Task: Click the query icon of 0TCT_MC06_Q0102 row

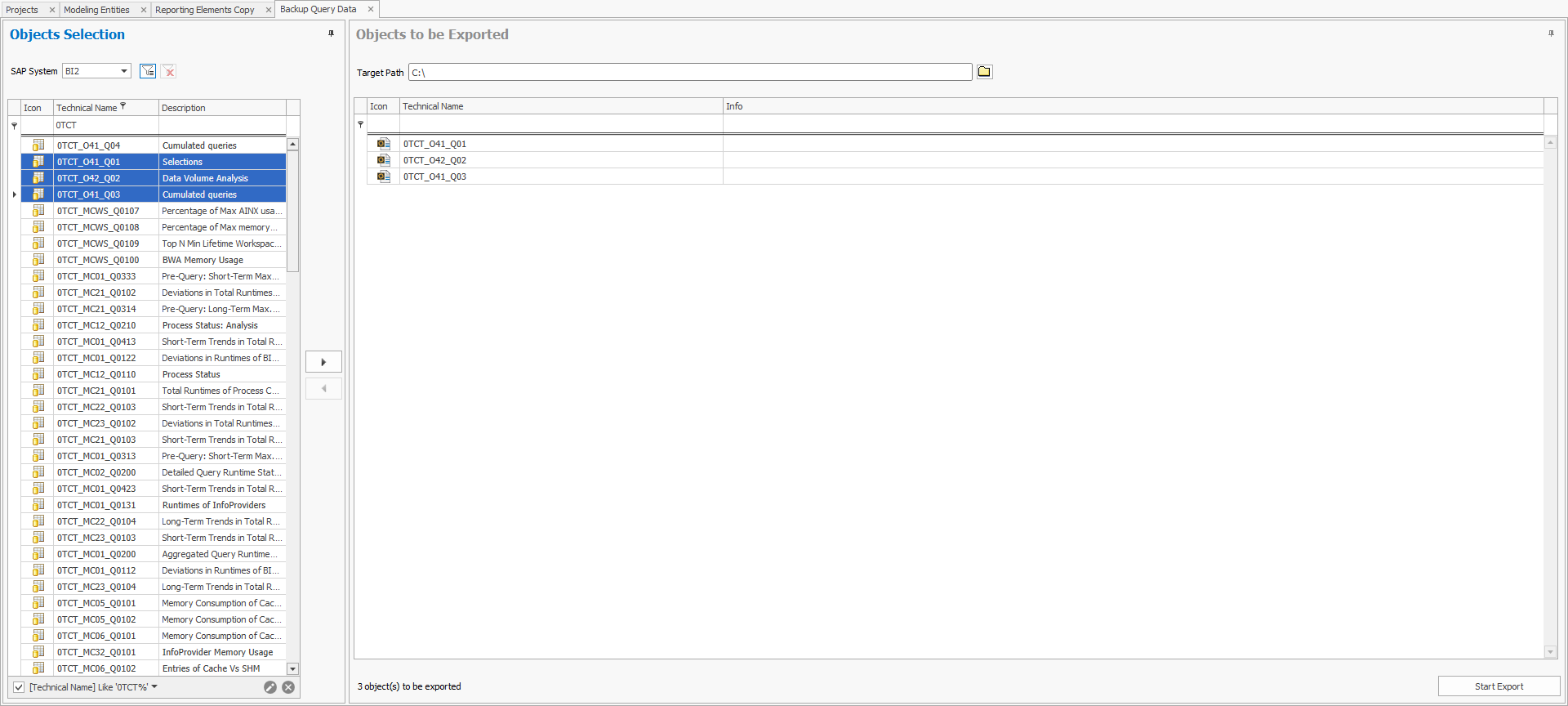Action: point(38,668)
